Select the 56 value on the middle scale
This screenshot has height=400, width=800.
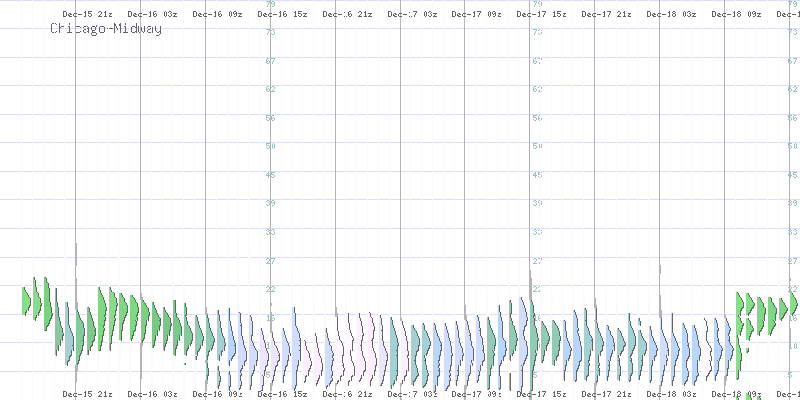[x=537, y=118]
